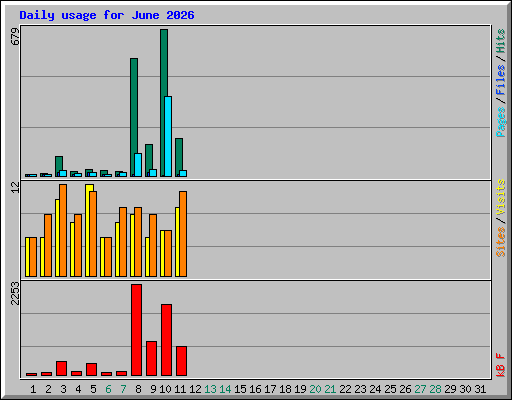512x400 pixels.
Task: Click day label 3 on the x-axis
Action: coord(63,389)
